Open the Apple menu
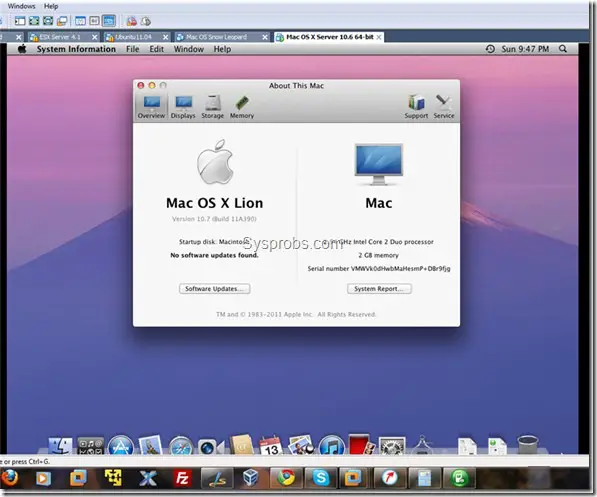 (x=22, y=49)
